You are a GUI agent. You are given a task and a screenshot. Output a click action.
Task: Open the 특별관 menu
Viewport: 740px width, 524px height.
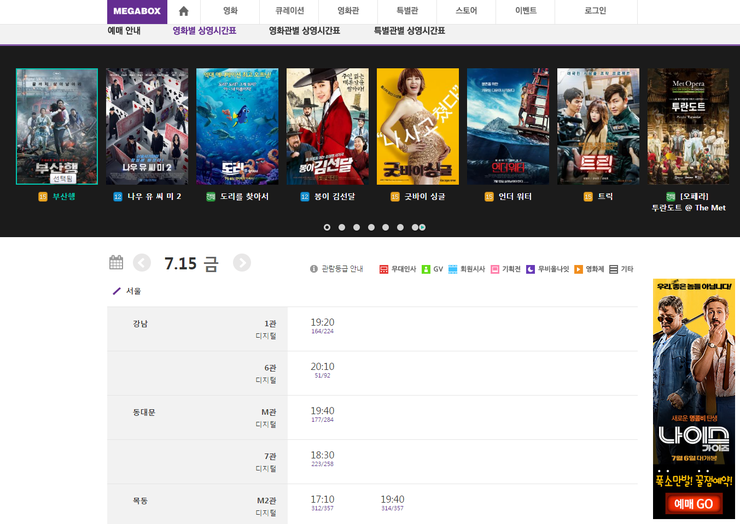point(407,11)
